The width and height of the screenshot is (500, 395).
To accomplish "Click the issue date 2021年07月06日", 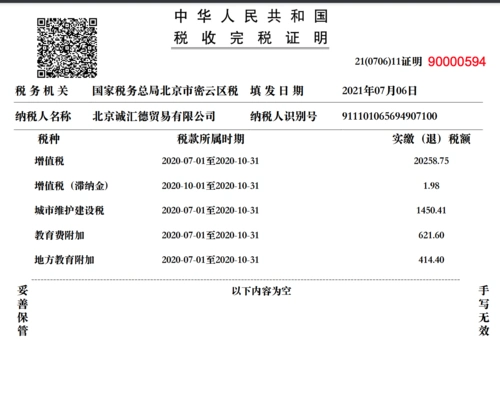I will tap(379, 91).
